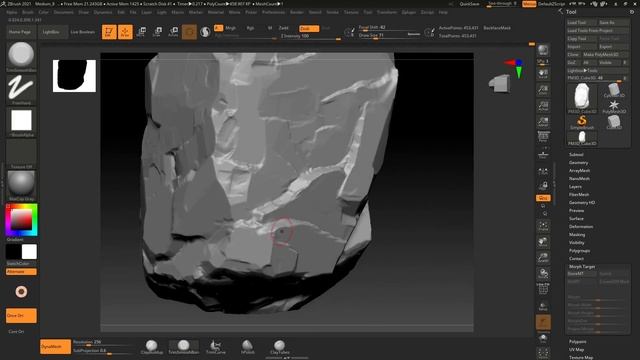Select the Move gizmo mode icon
Screen dimensions: 640x360
141,32
